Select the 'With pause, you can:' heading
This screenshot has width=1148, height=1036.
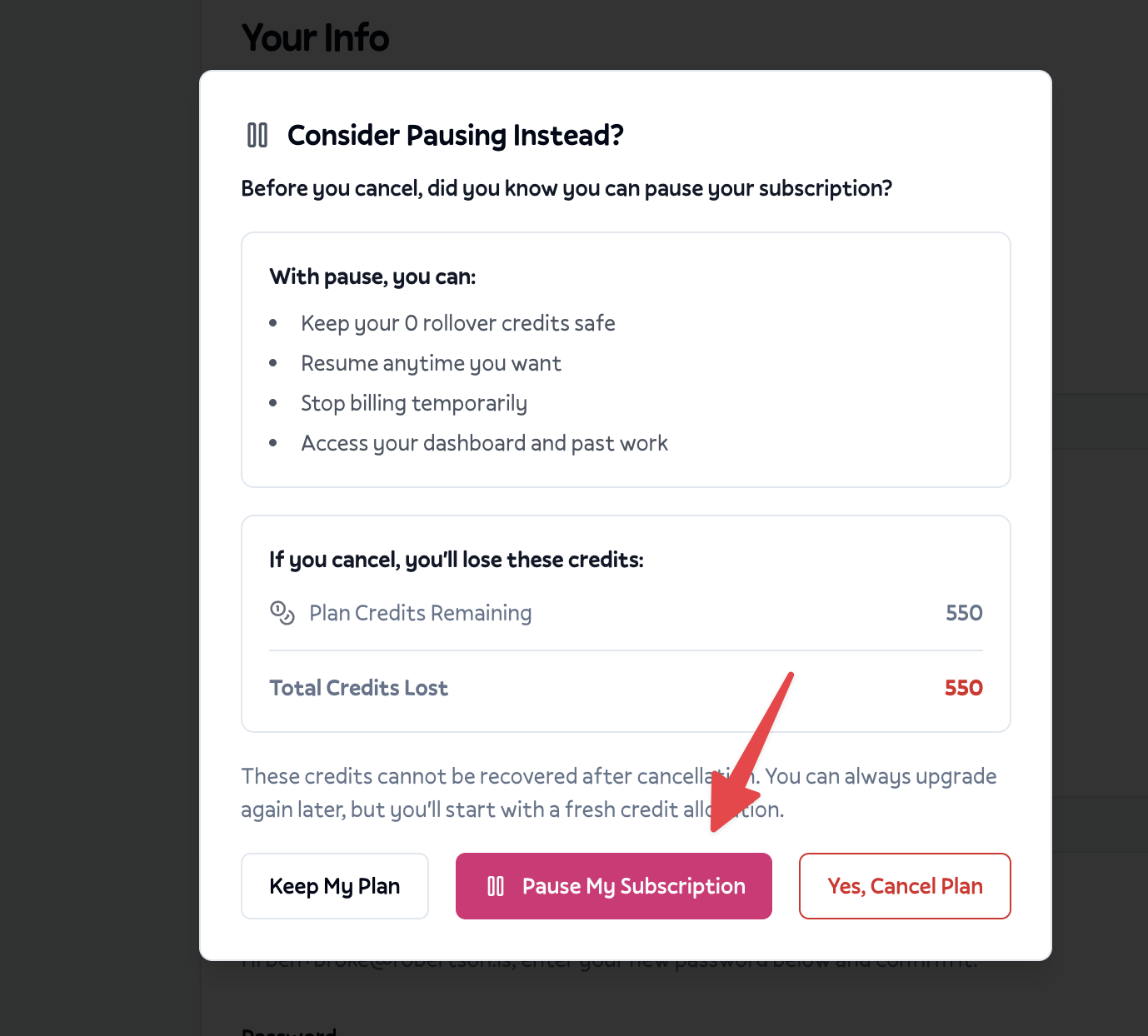point(372,276)
